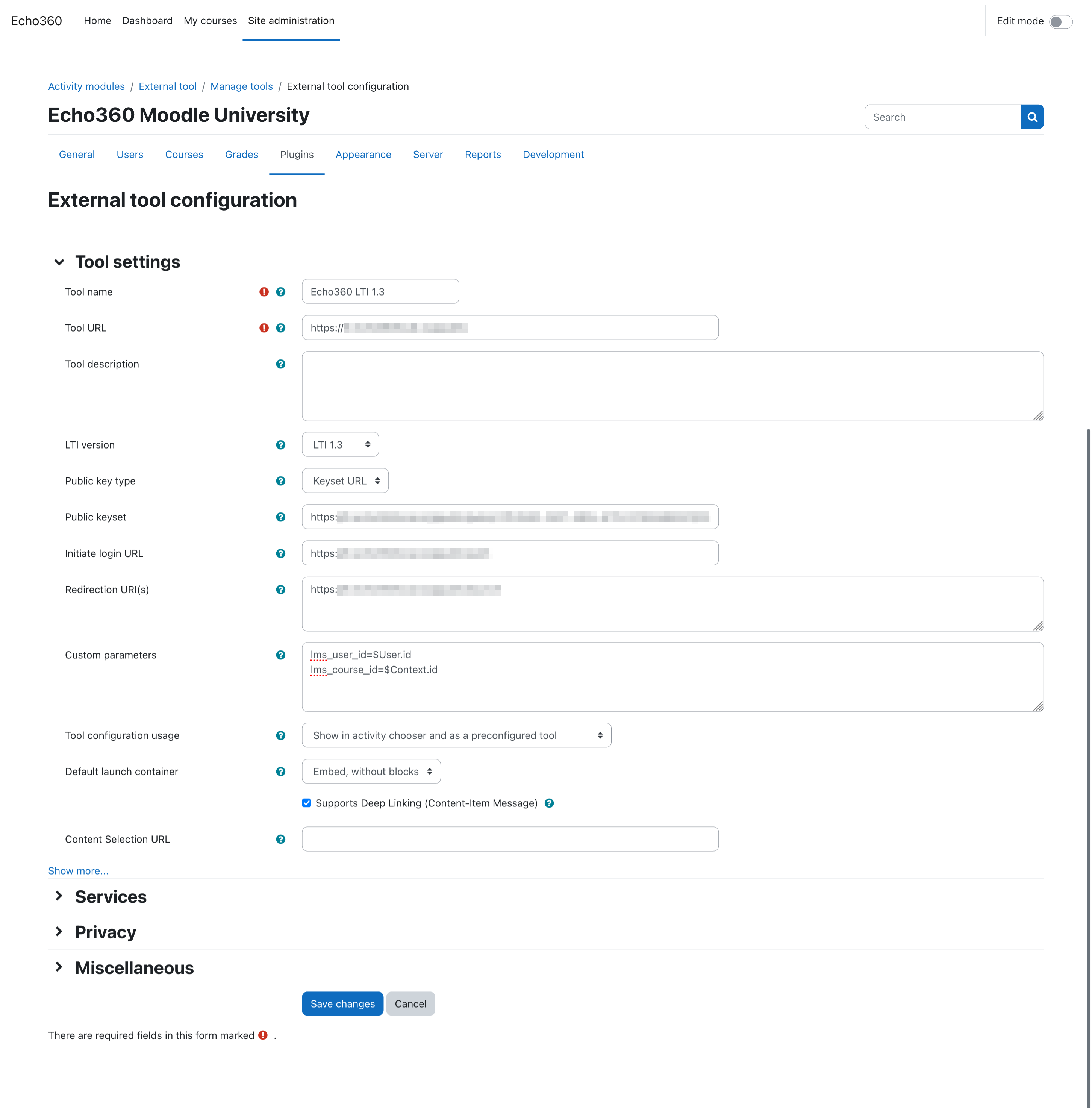Switch to the Development tab
This screenshot has width=1092, height=1108.
pos(553,154)
